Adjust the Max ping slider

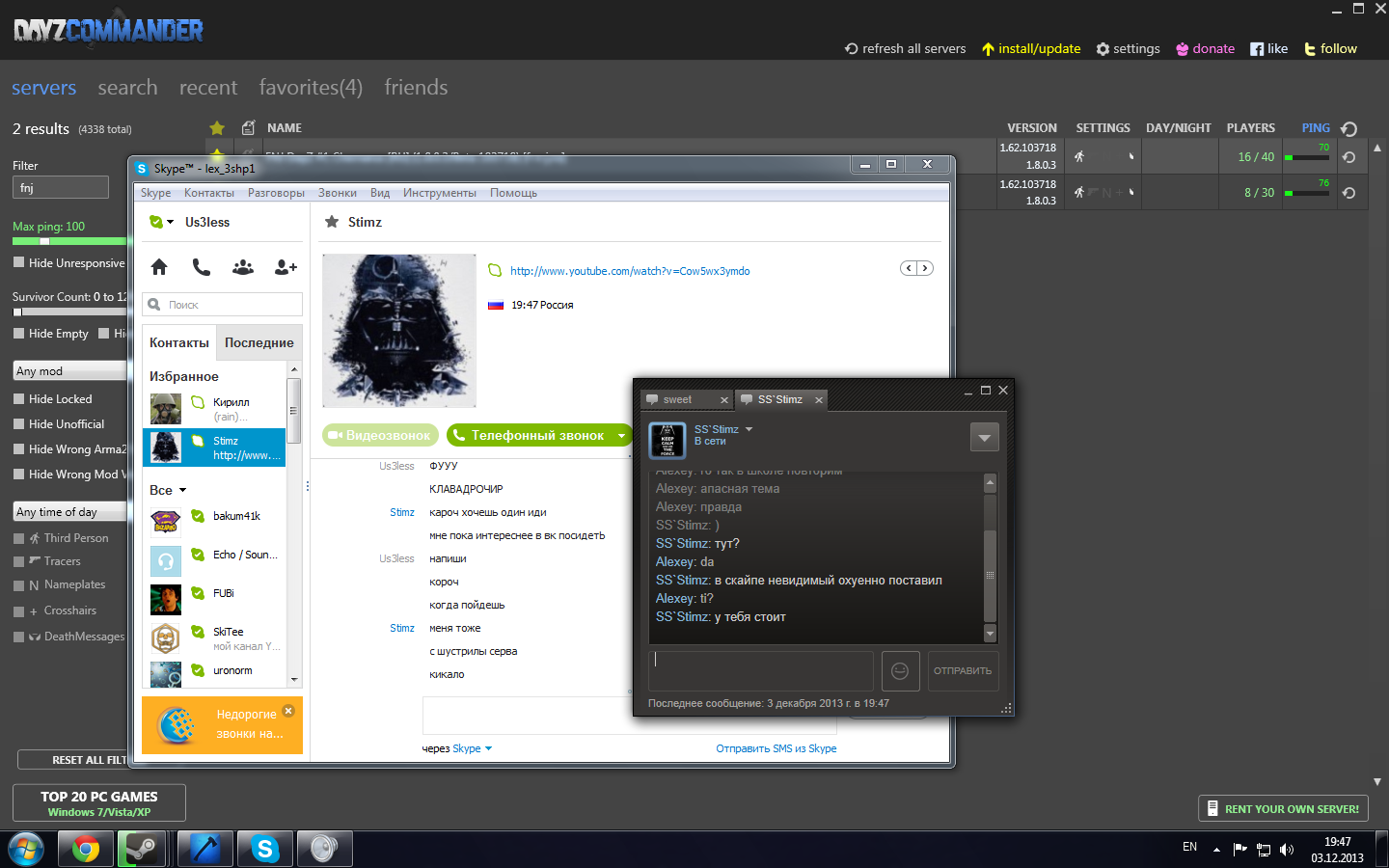(44, 241)
